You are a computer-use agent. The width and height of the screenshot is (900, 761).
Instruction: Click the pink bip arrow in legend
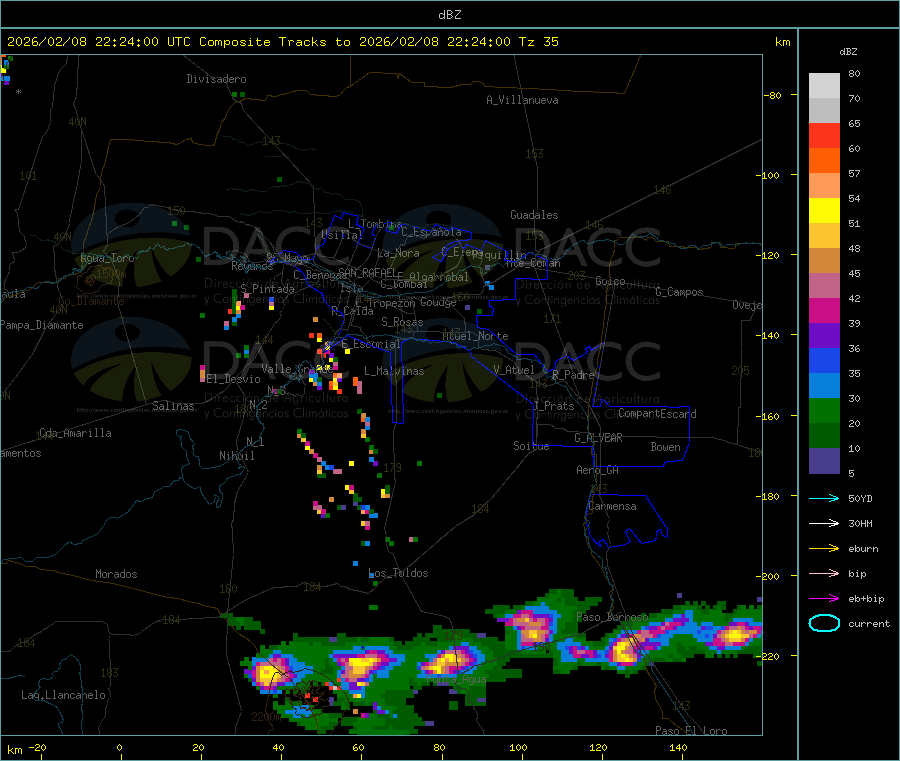(x=824, y=573)
